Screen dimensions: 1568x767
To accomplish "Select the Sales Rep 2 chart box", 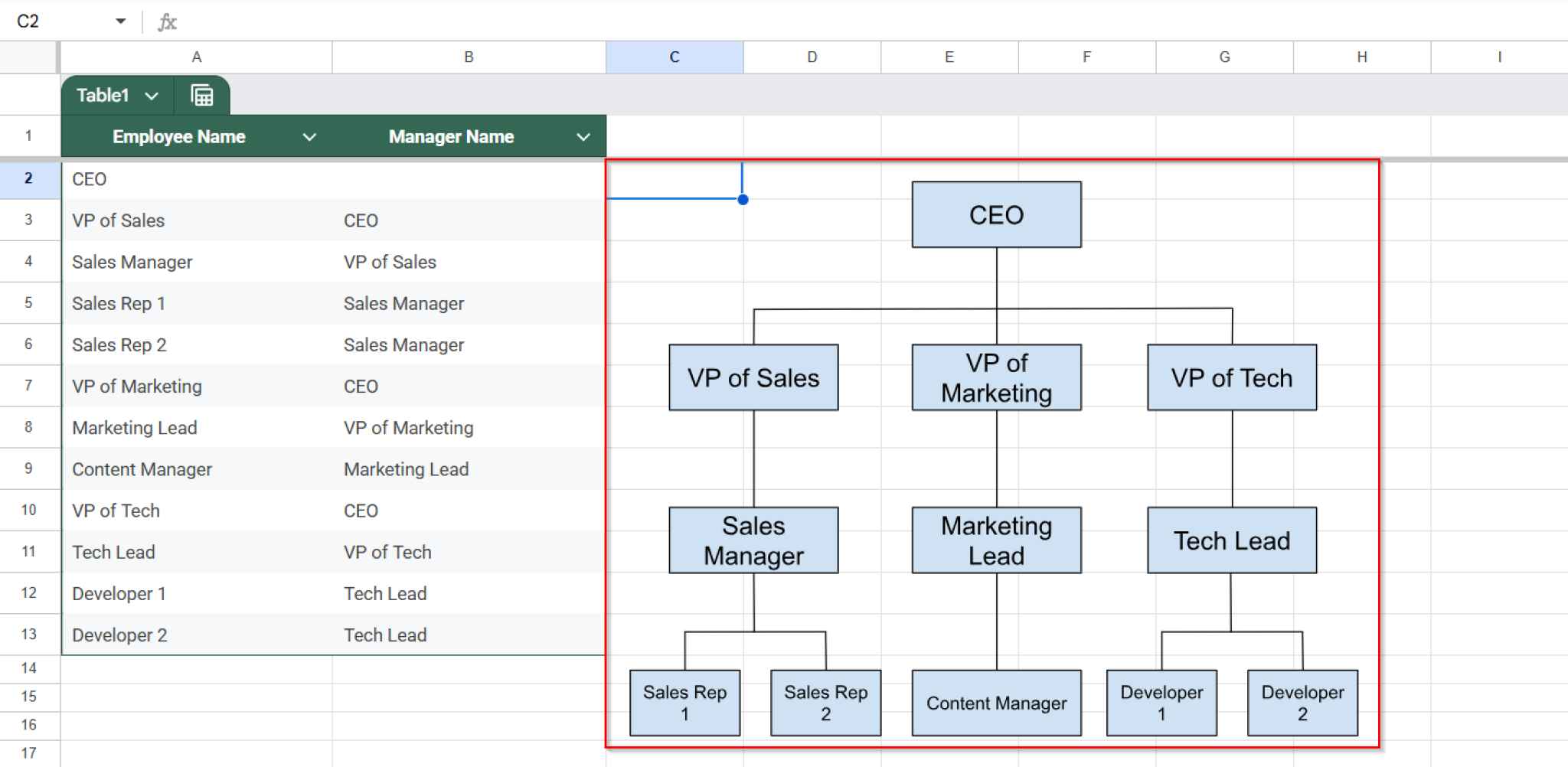I will (x=825, y=703).
